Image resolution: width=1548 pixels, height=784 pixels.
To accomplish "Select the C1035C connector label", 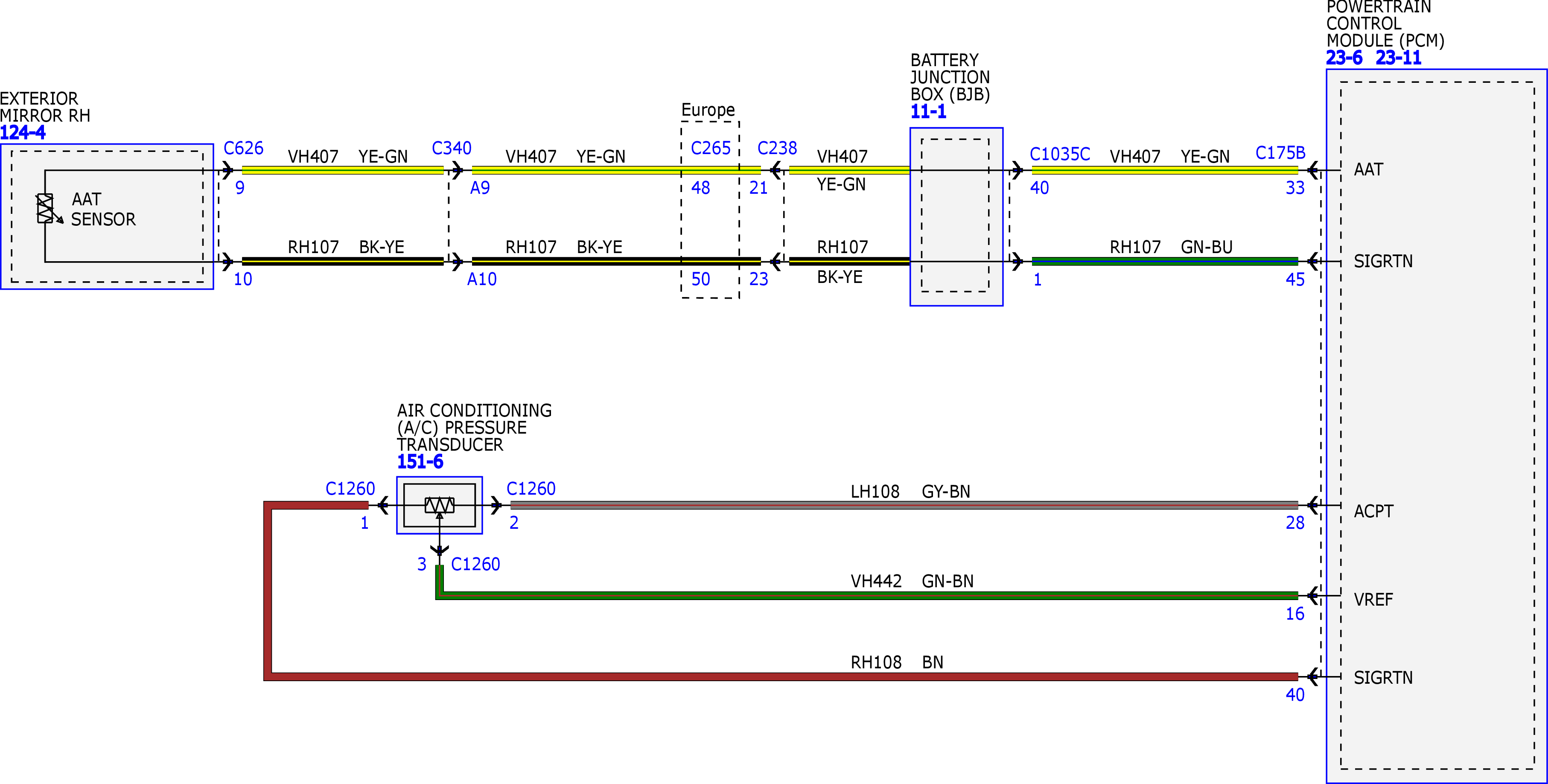I will click(x=1059, y=154).
